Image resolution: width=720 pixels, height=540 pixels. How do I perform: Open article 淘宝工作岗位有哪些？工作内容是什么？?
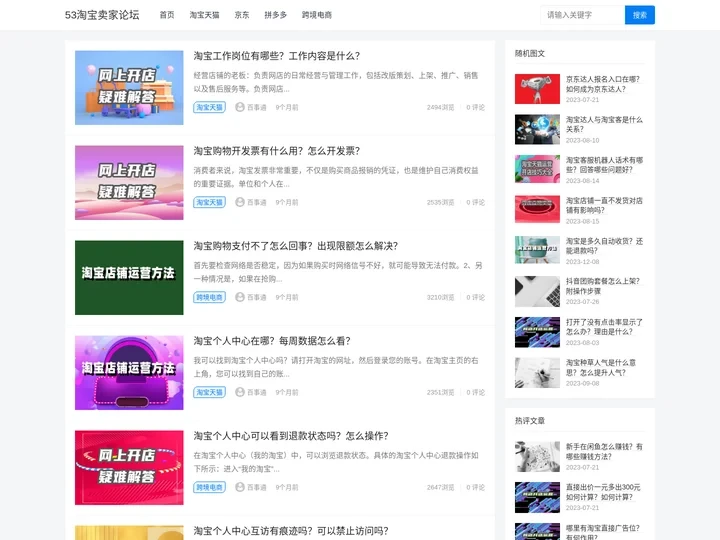(x=277, y=56)
